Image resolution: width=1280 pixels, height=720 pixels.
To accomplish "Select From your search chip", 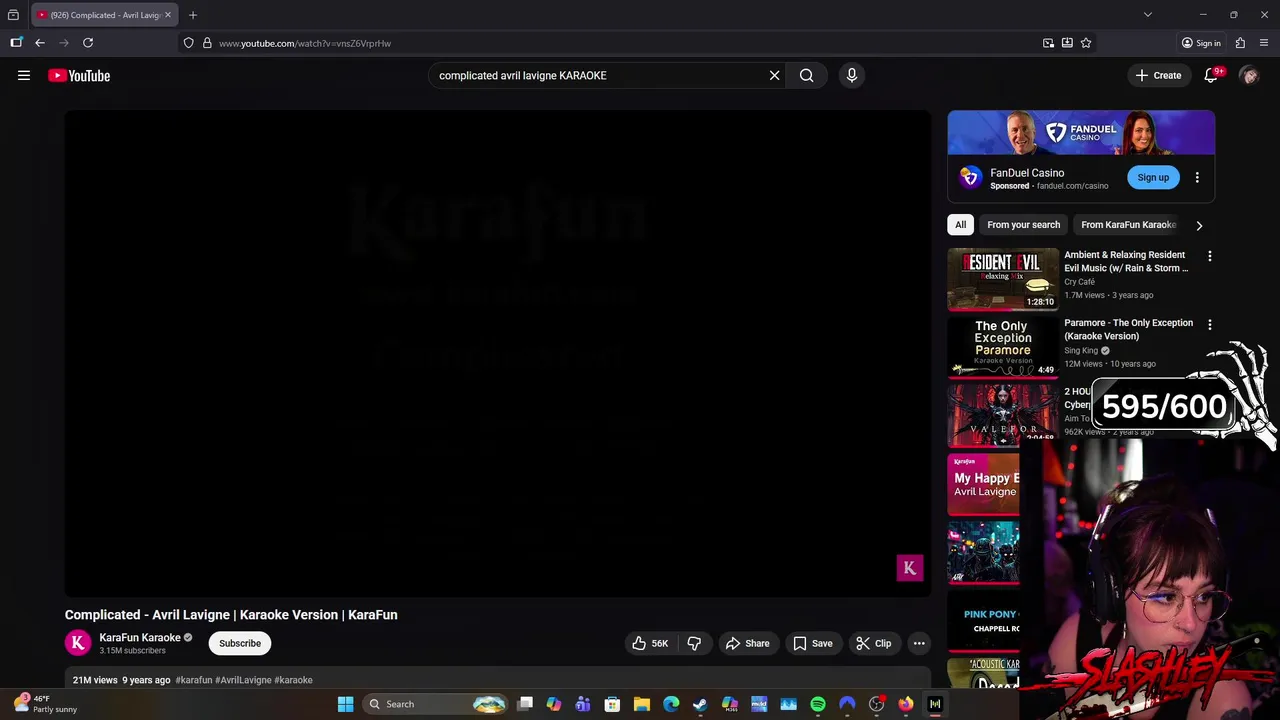I will click(1023, 225).
